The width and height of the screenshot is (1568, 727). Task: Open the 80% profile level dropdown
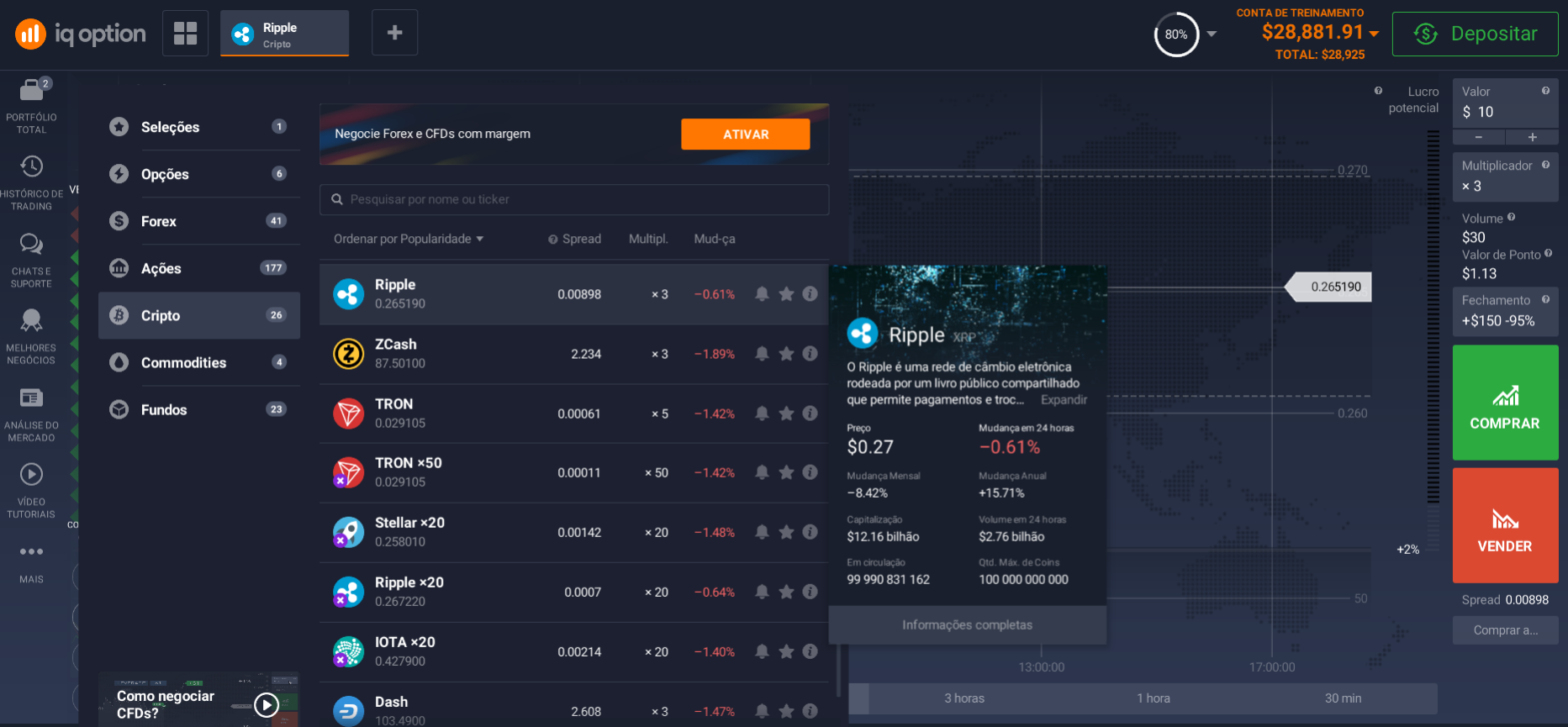pos(1212,34)
